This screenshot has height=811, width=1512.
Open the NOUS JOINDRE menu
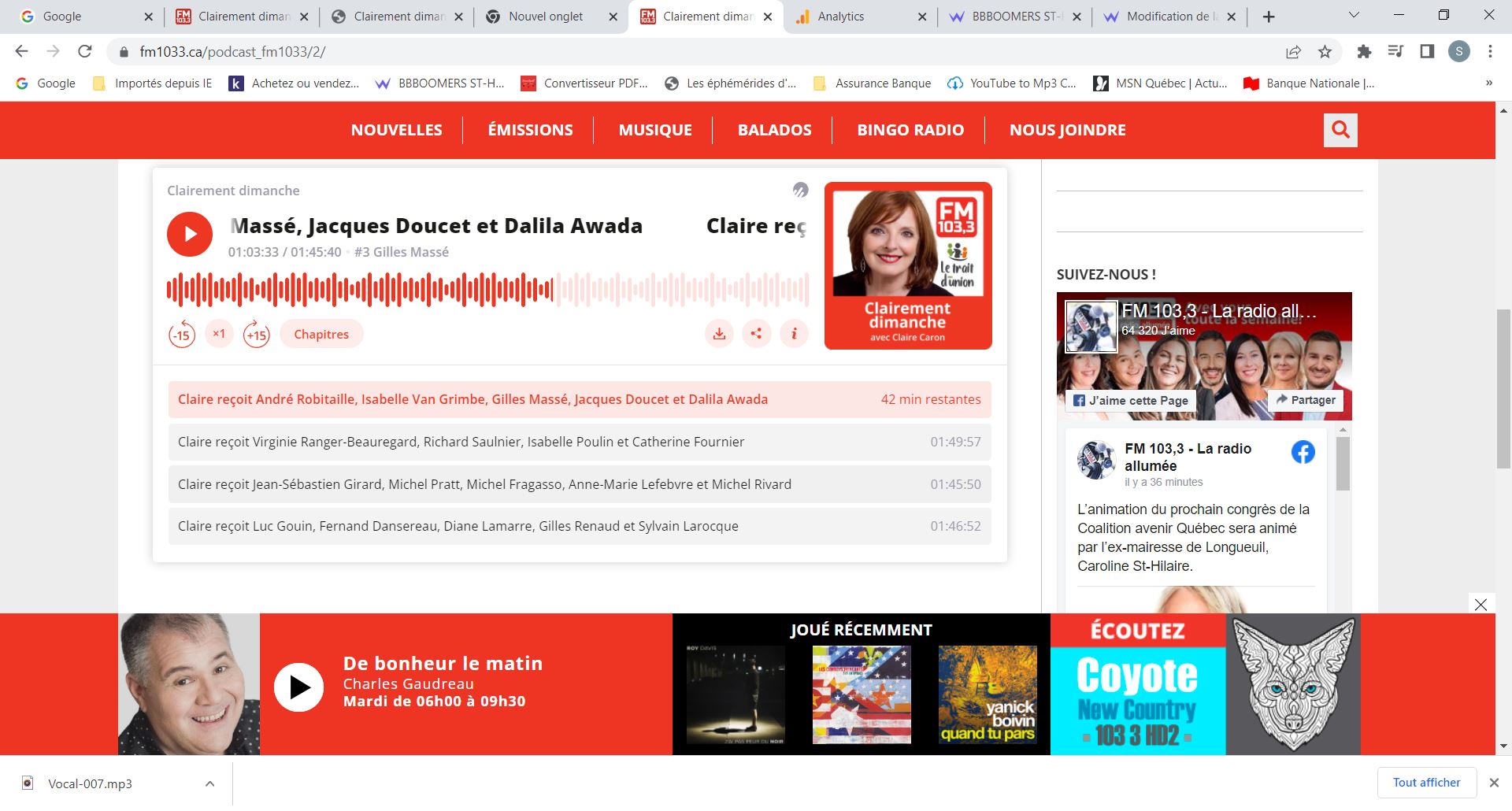coord(1068,130)
